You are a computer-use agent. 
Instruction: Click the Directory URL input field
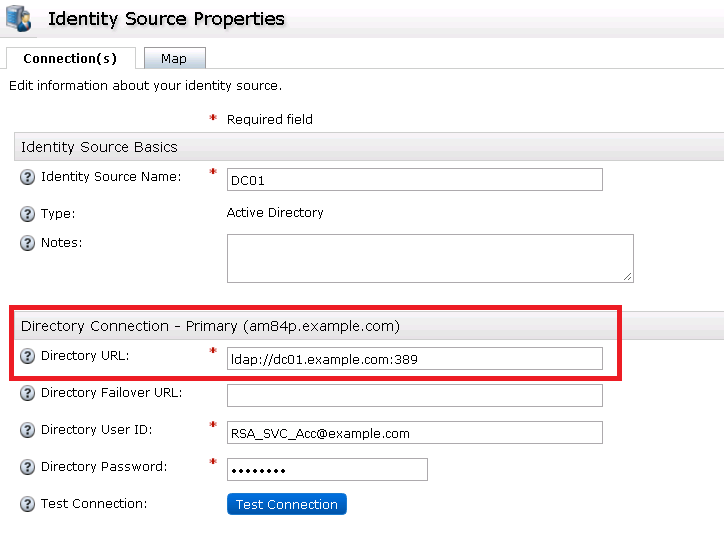click(414, 359)
